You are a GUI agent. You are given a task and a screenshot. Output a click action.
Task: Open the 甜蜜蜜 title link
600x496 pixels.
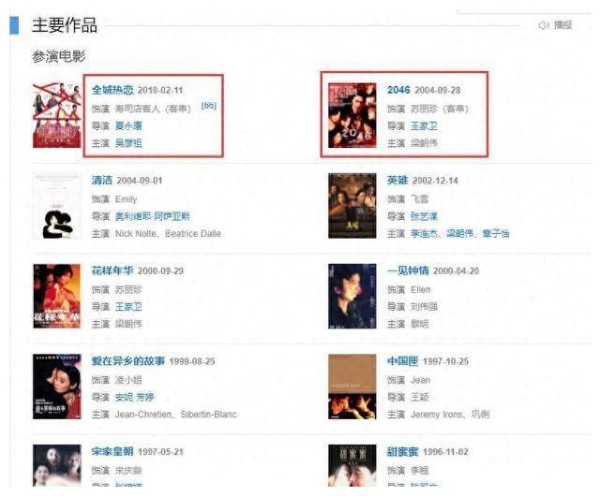coord(403,452)
